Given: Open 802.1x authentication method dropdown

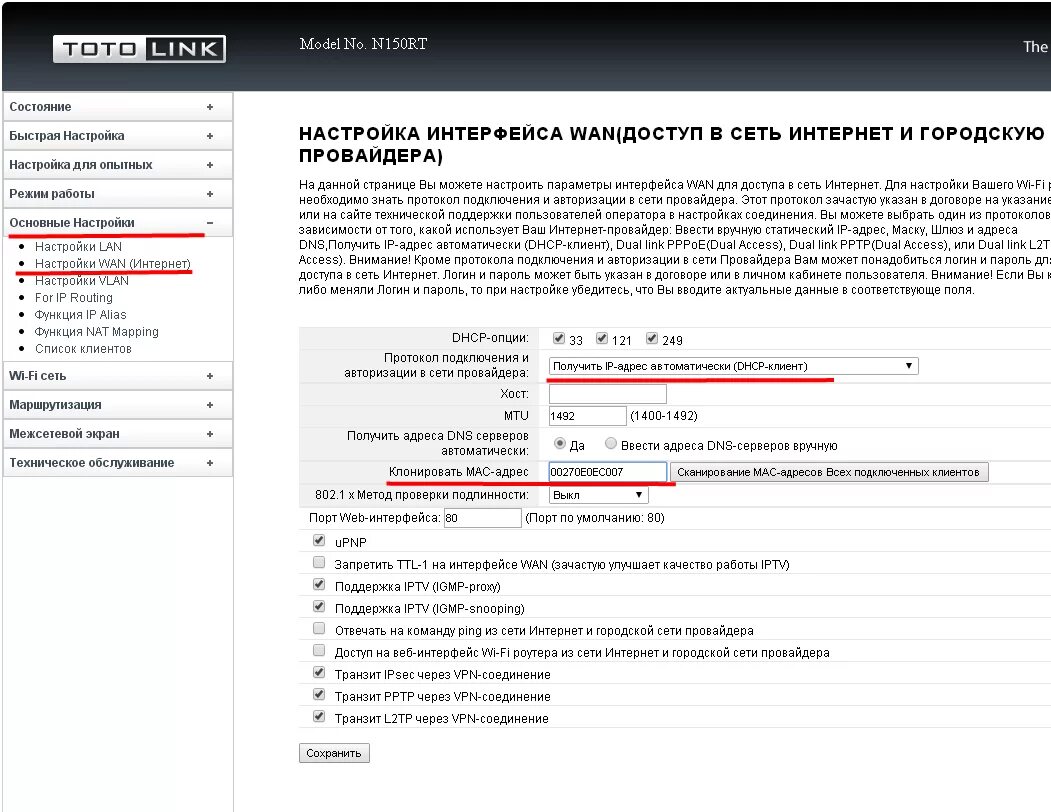Looking at the screenshot, I should 599,495.
